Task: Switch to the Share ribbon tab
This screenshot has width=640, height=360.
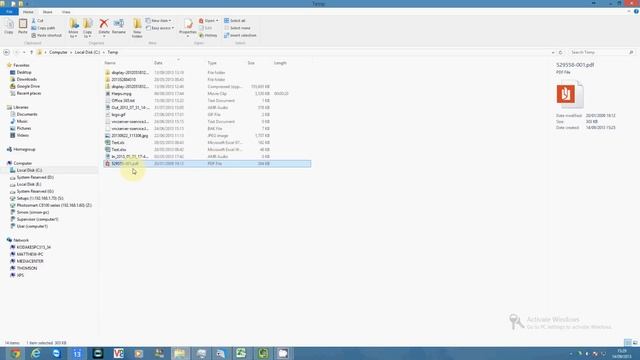Action: tap(47, 12)
